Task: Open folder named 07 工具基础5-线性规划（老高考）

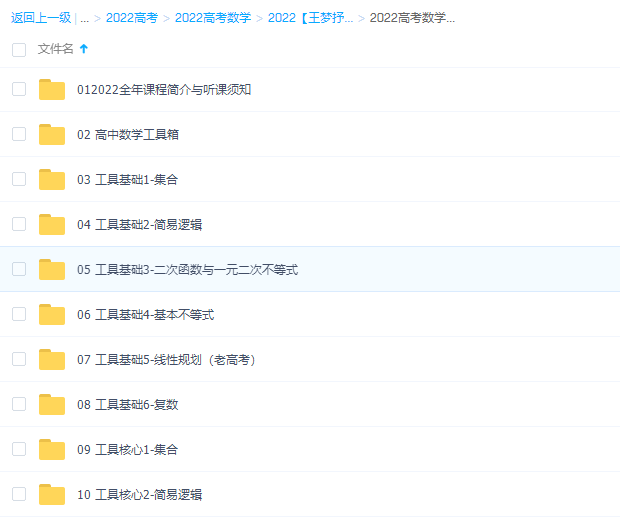Action: point(166,360)
